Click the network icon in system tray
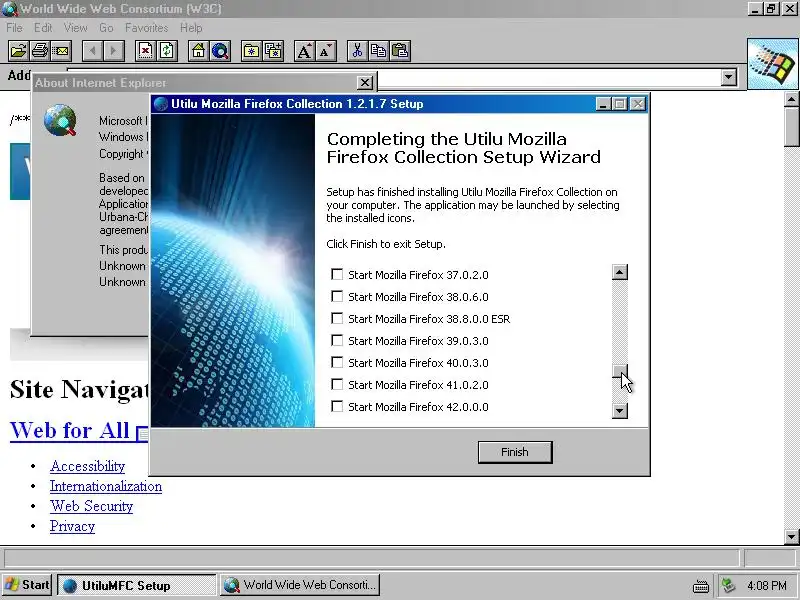Screen dimensions: 800x600 pyautogui.click(x=729, y=585)
